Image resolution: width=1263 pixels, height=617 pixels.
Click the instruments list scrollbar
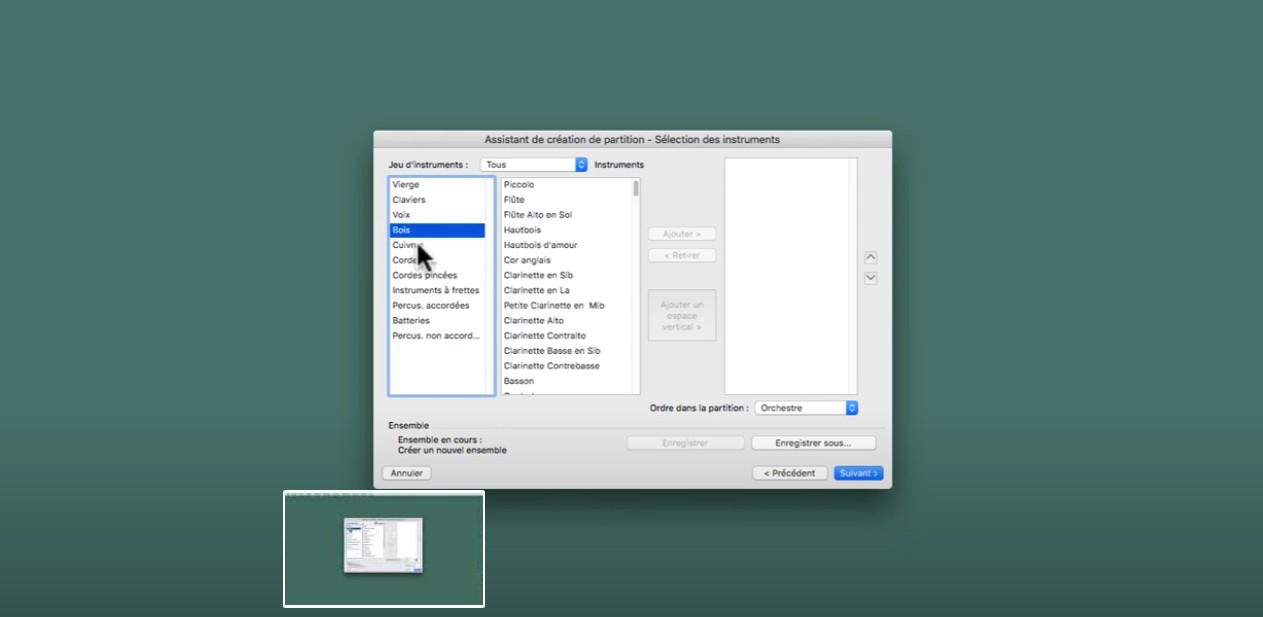coord(636,189)
